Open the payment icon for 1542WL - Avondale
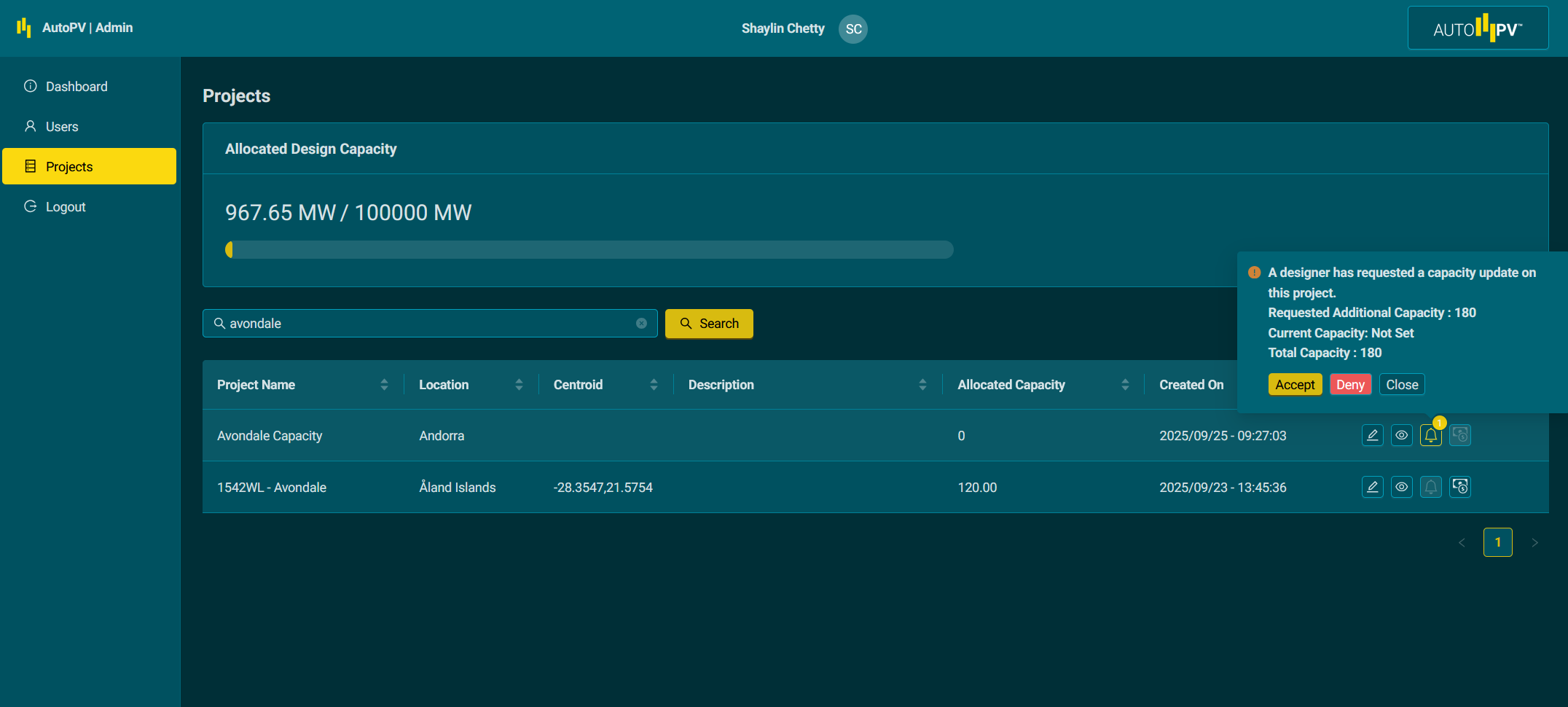 (x=1459, y=487)
